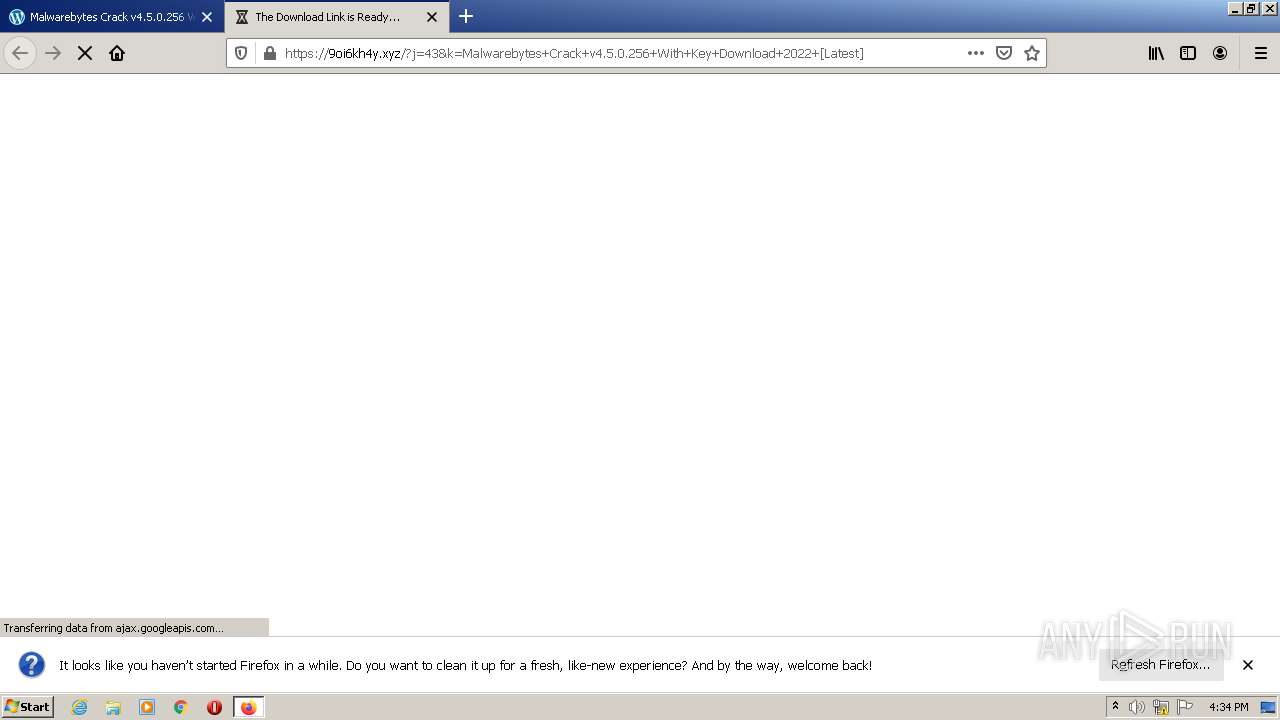Click the Show Desktop tray button
1280x720 pixels.
(1268, 707)
